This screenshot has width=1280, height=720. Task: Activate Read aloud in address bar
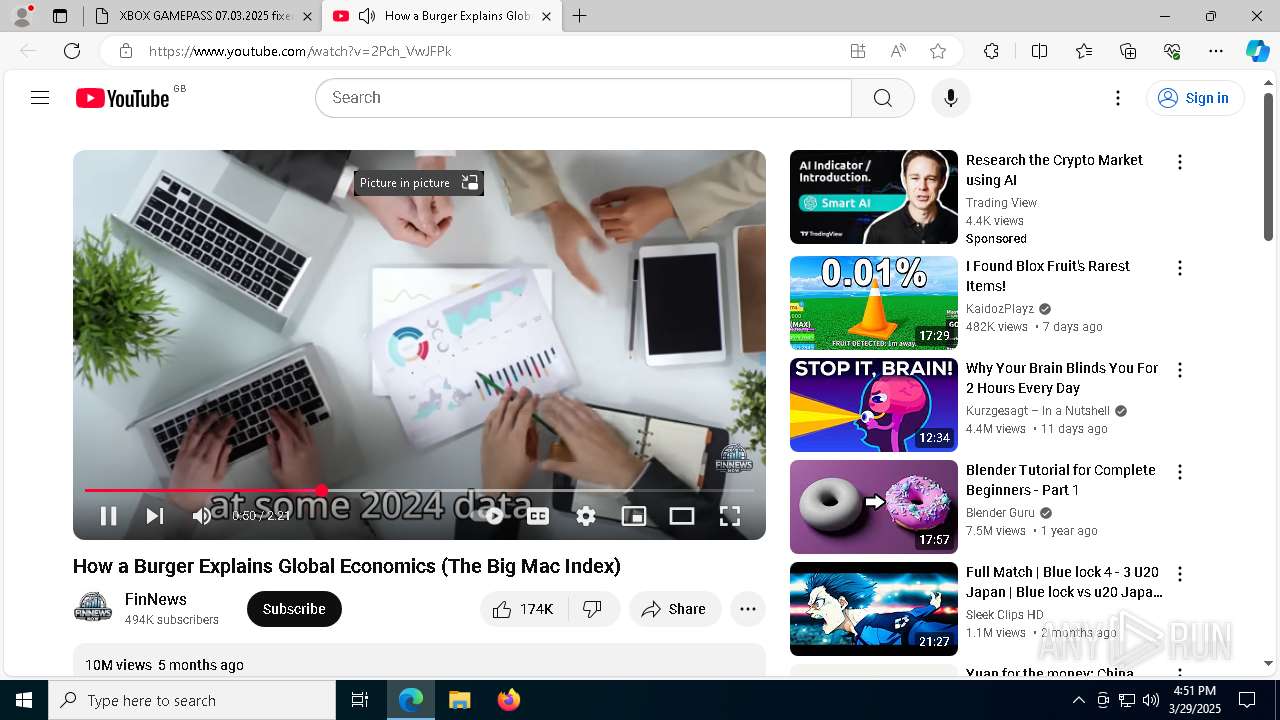(x=898, y=51)
